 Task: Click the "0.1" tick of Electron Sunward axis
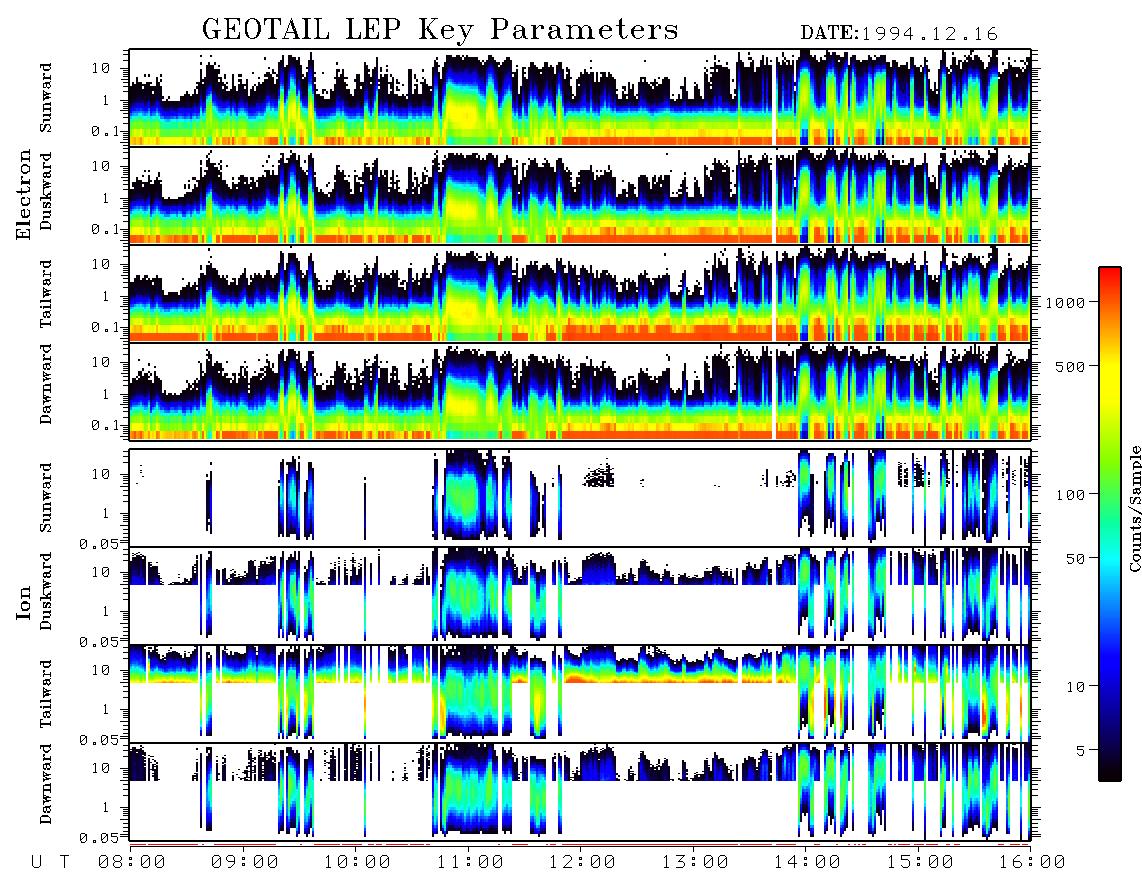(106, 131)
